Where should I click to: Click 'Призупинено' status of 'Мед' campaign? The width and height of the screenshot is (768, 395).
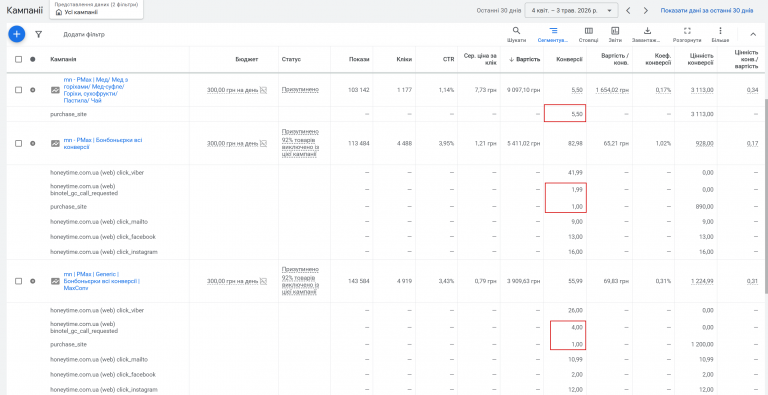(300, 90)
